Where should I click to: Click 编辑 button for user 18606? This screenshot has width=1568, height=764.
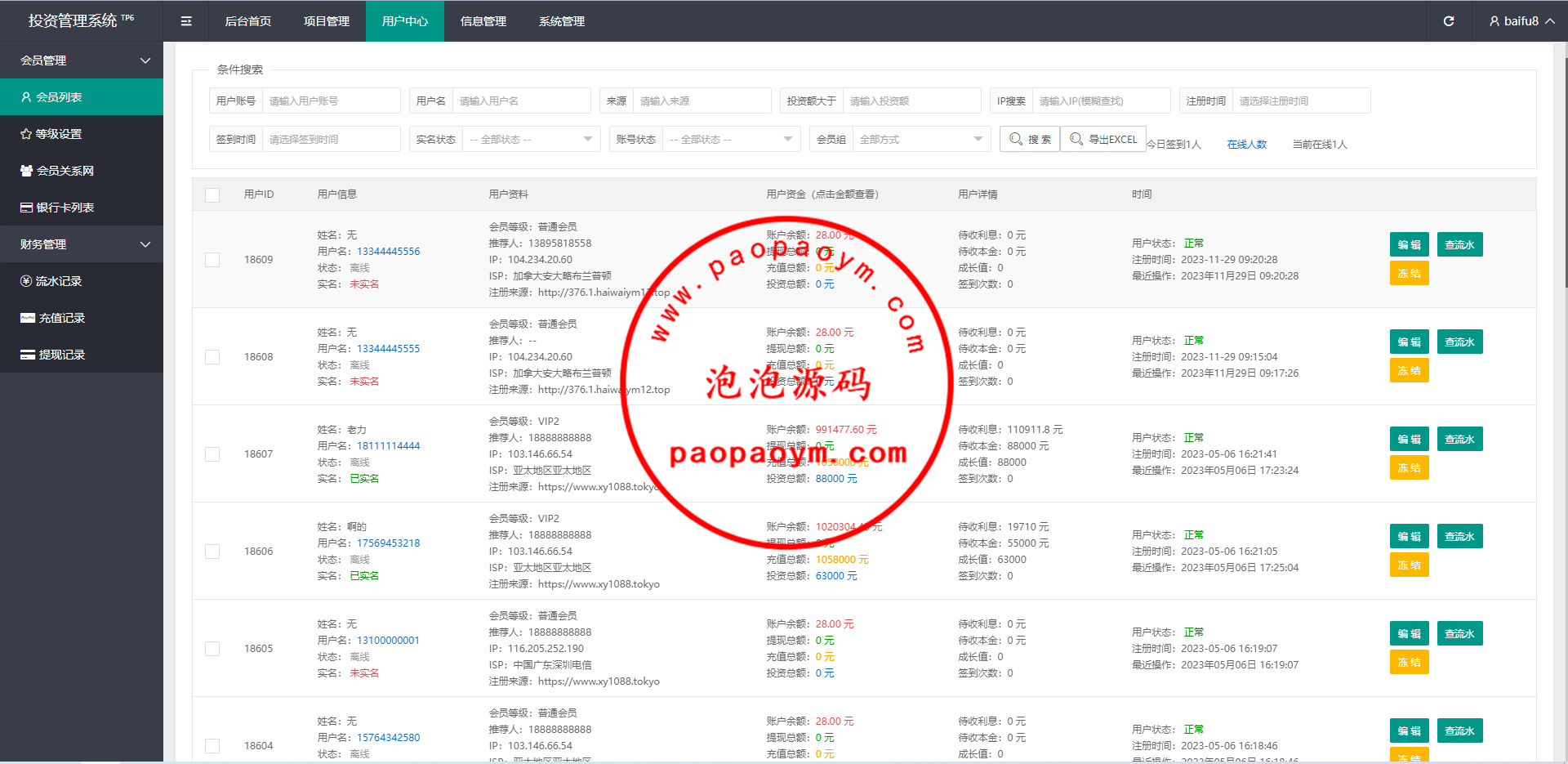pos(1410,537)
